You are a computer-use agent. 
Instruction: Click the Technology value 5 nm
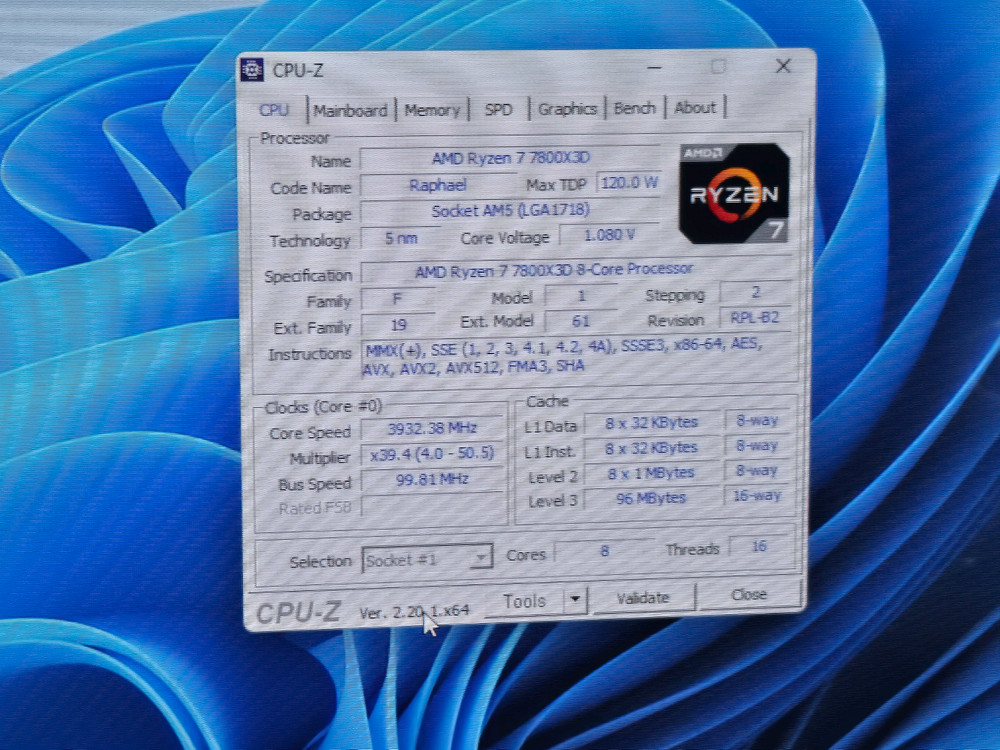[401, 239]
